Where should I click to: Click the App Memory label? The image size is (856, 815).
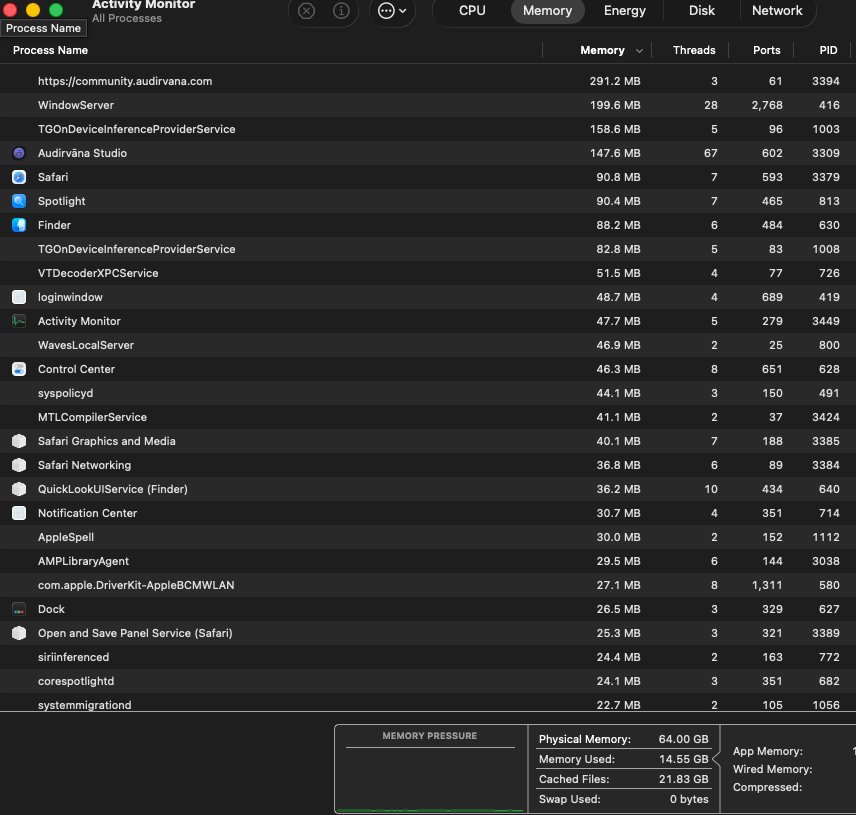coord(768,751)
